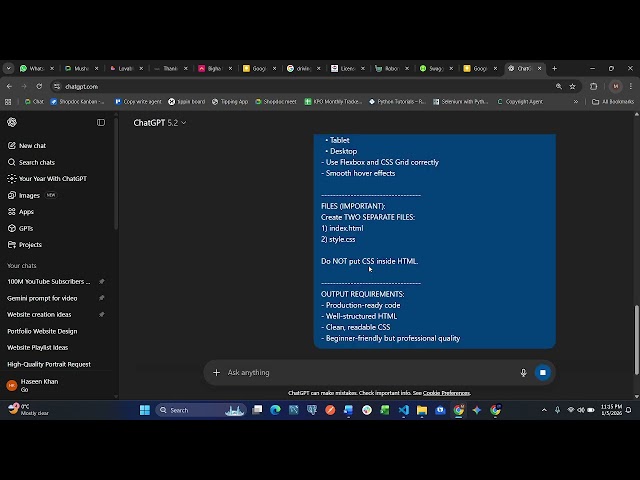The image size is (640, 480).
Task: Open the High-Quality Portrait Request chat
Action: click(x=49, y=364)
